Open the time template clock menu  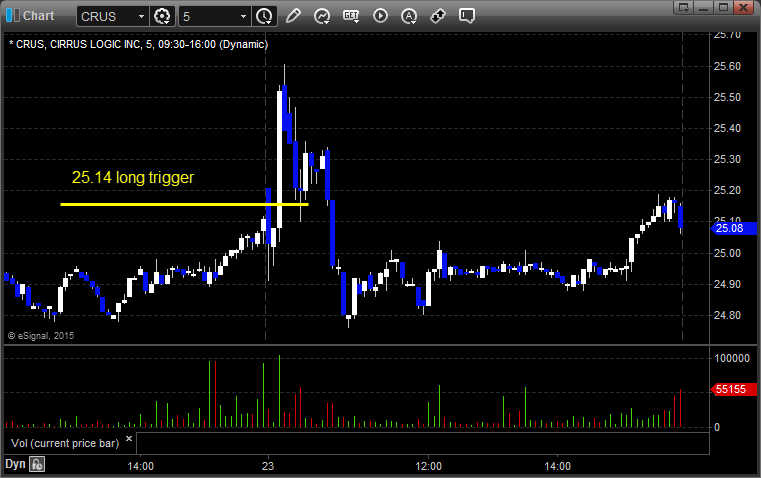pyautogui.click(x=265, y=16)
